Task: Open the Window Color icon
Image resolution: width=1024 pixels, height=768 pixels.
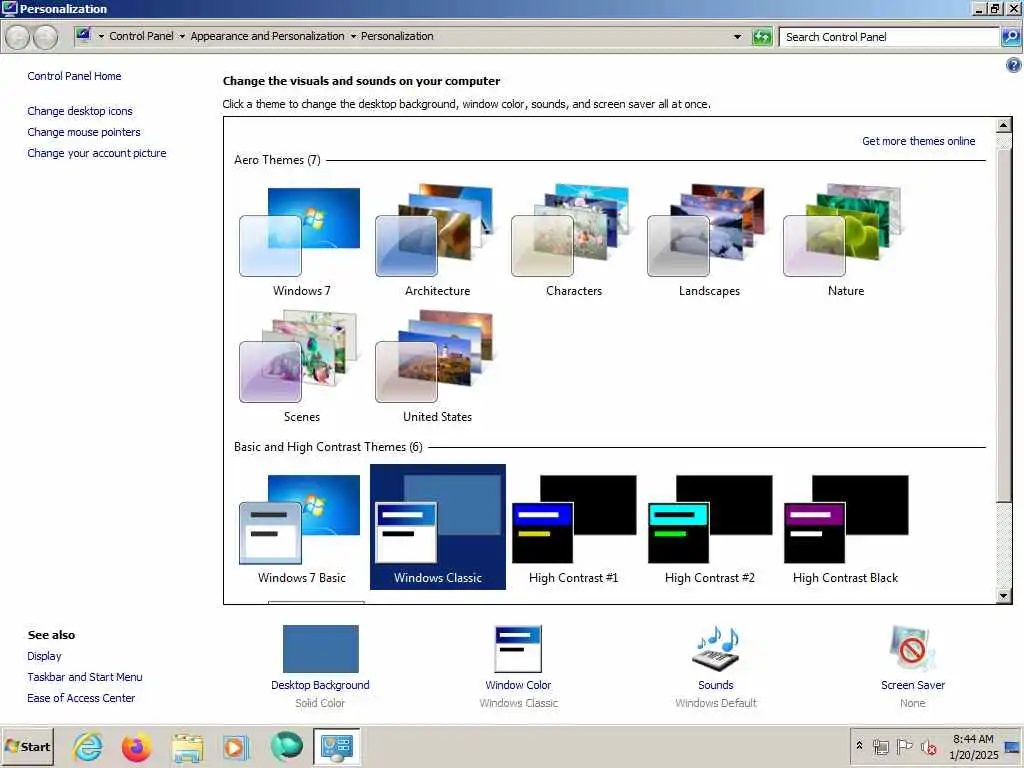Action: click(x=518, y=648)
